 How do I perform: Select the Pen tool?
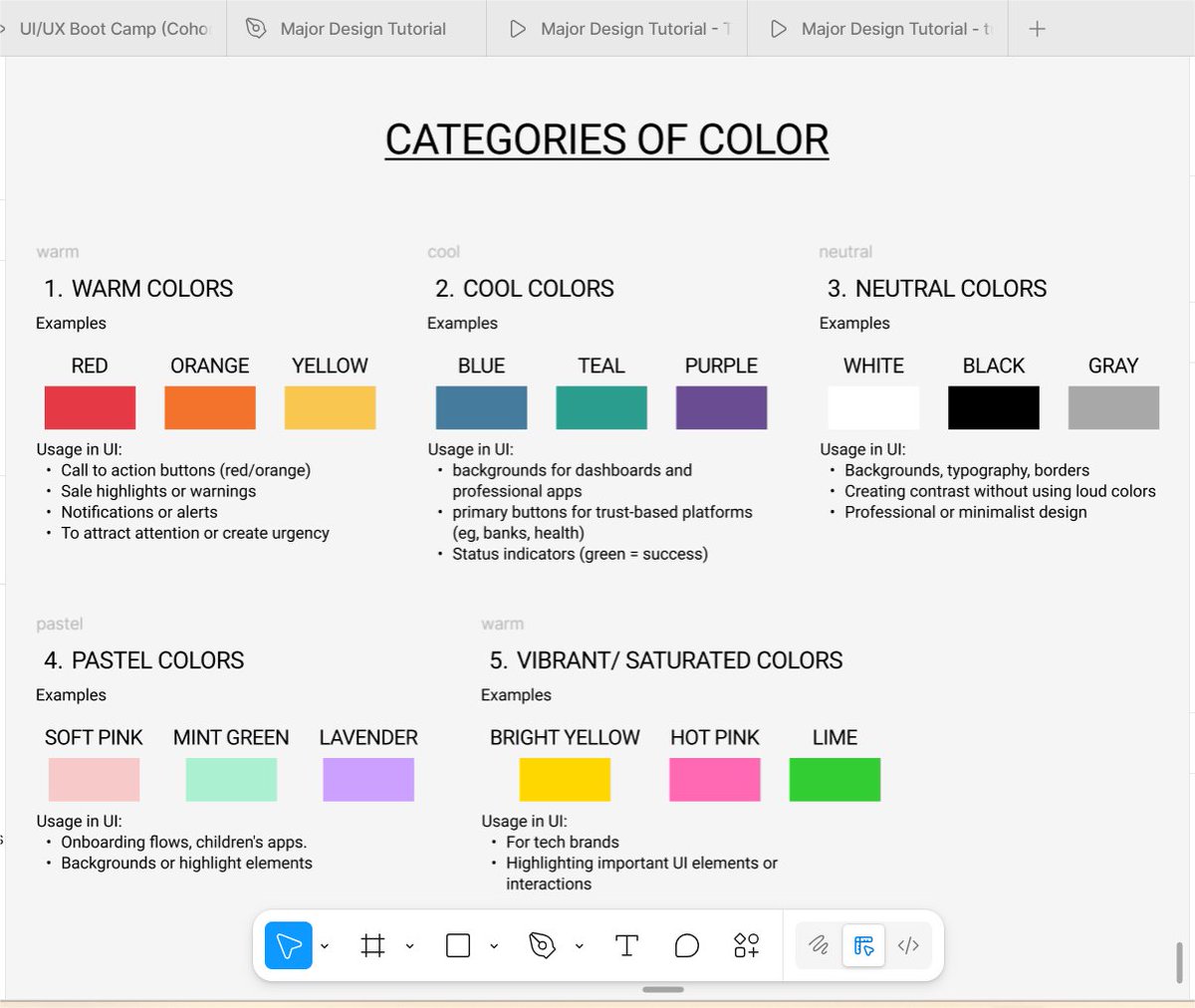coord(542,945)
